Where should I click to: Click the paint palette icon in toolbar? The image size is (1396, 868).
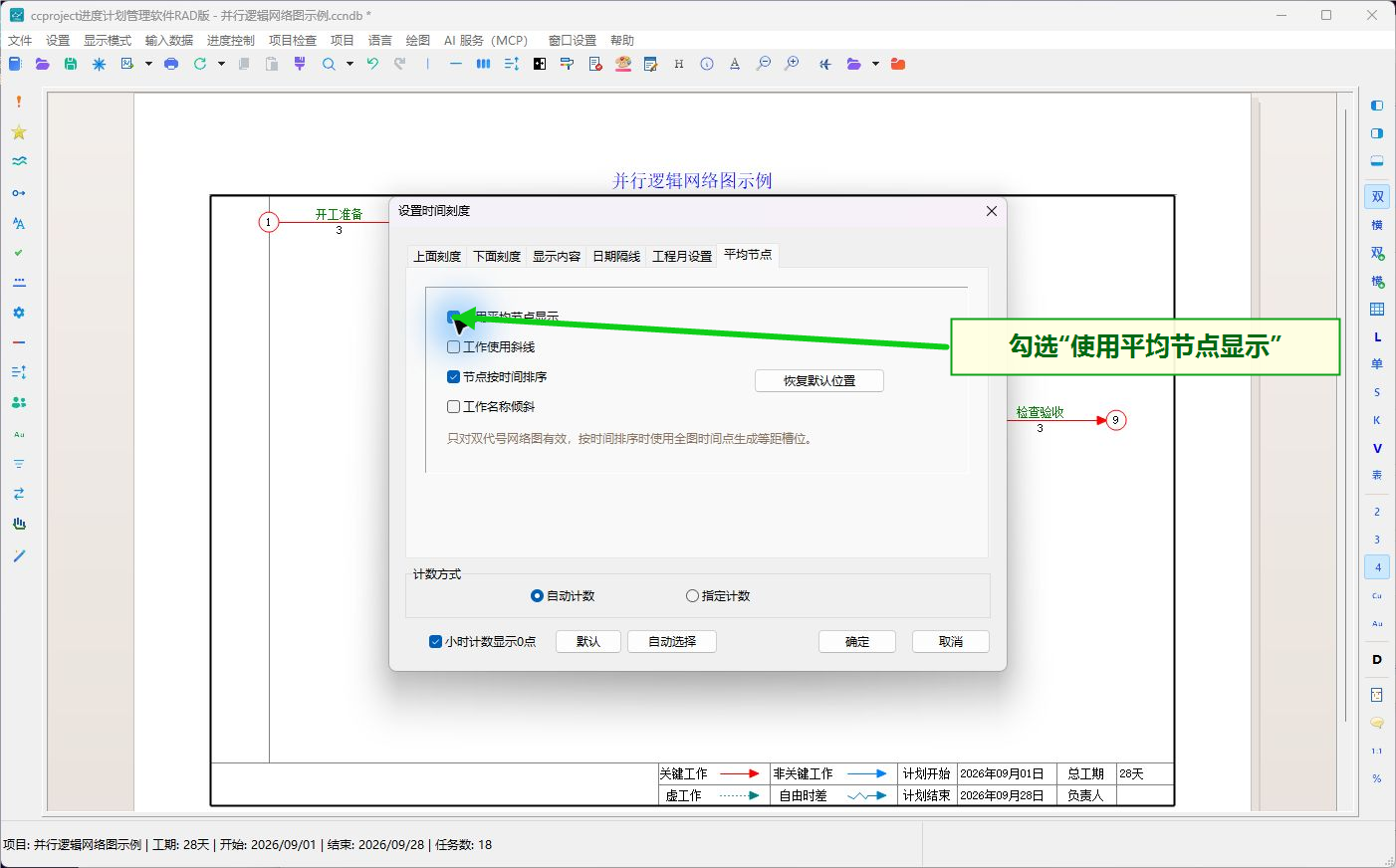[x=623, y=64]
